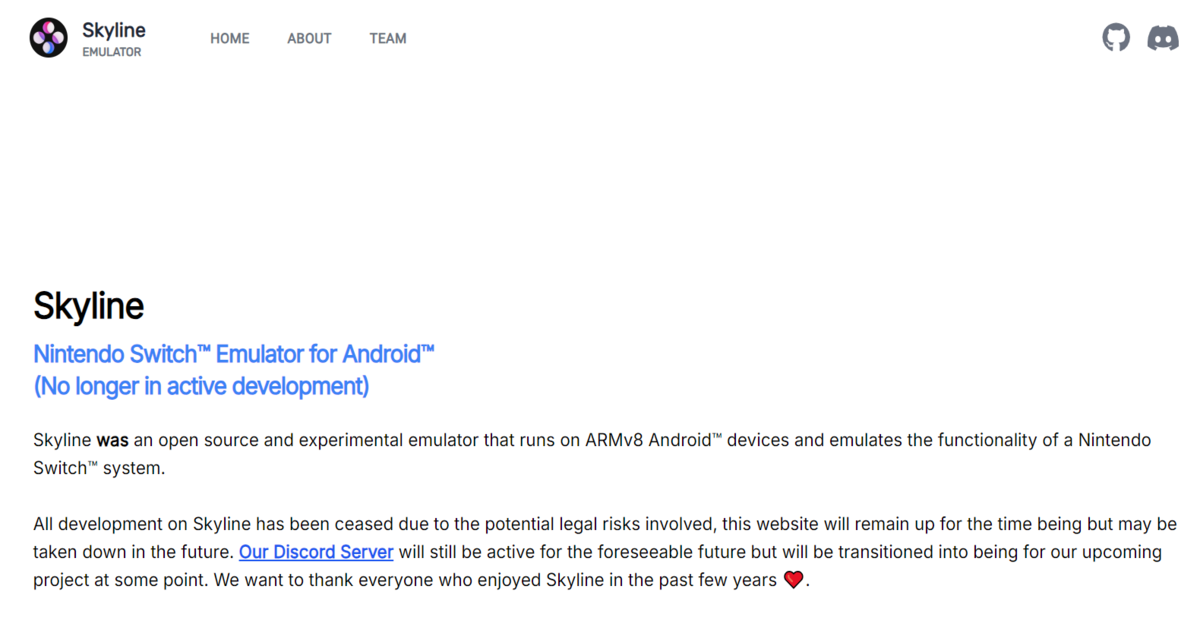Click the large Skyline page heading
The width and height of the screenshot is (1200, 630).
click(88, 306)
